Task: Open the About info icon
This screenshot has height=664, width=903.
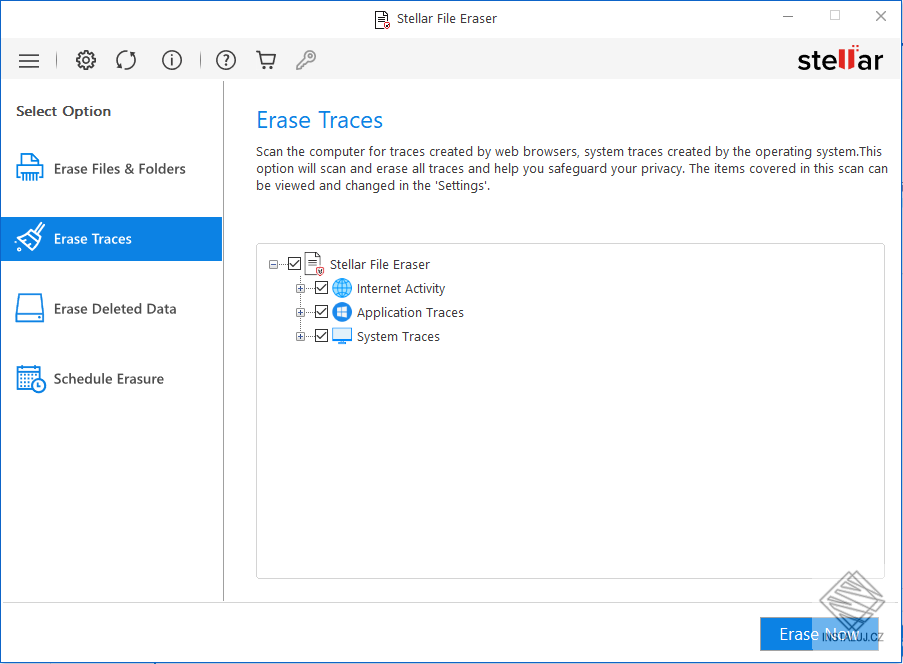Action: [172, 60]
